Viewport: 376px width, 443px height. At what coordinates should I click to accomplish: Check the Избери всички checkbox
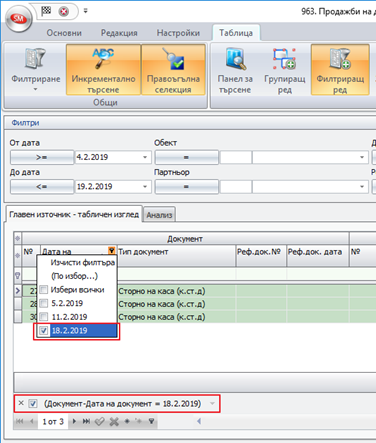44,290
